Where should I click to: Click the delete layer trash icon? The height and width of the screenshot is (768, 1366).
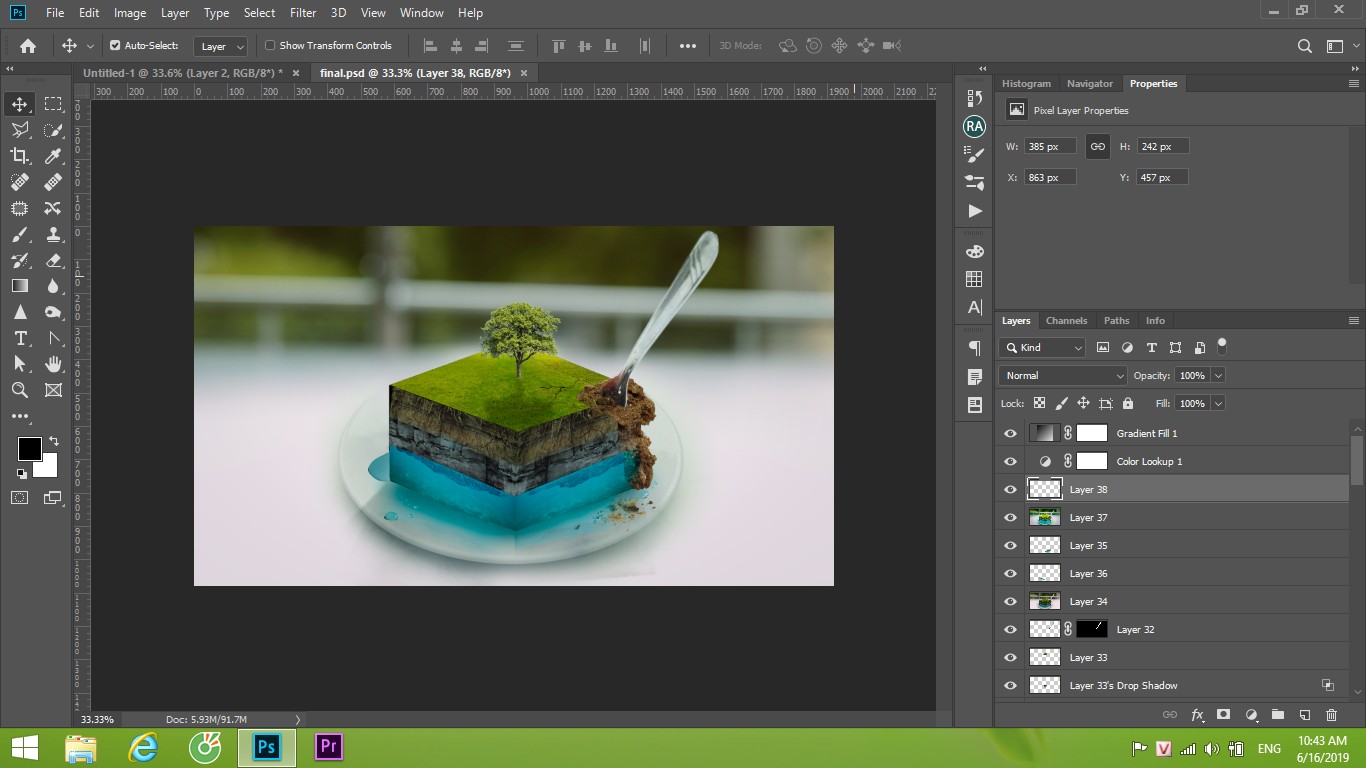click(1331, 715)
